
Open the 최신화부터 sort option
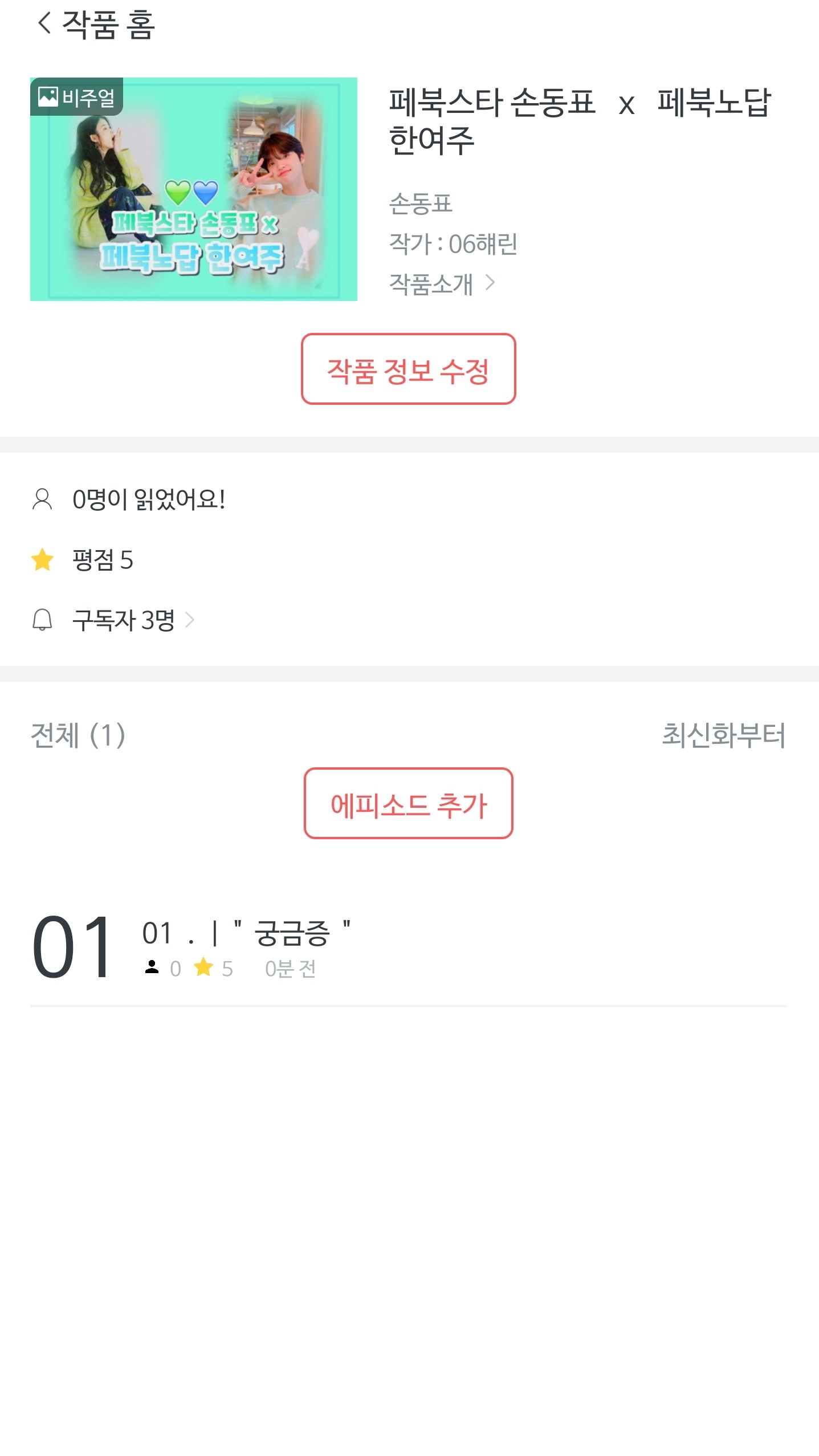[x=723, y=735]
